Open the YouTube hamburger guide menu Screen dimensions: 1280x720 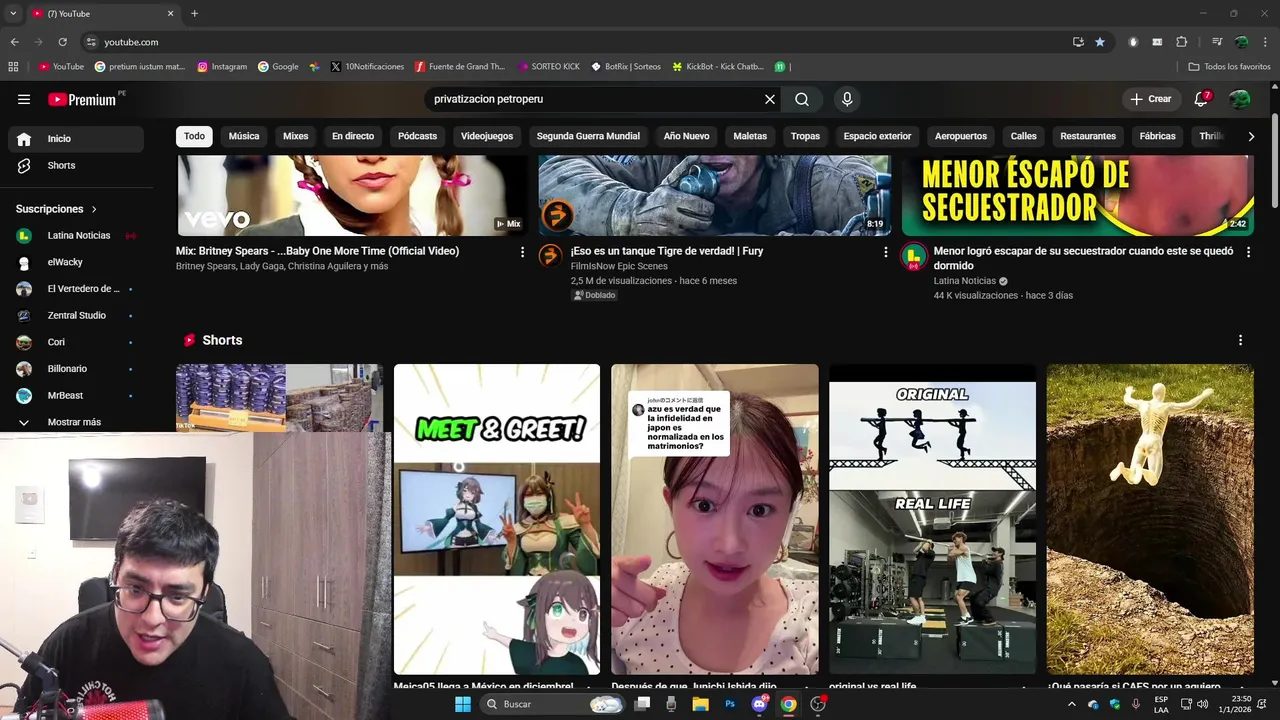click(24, 99)
